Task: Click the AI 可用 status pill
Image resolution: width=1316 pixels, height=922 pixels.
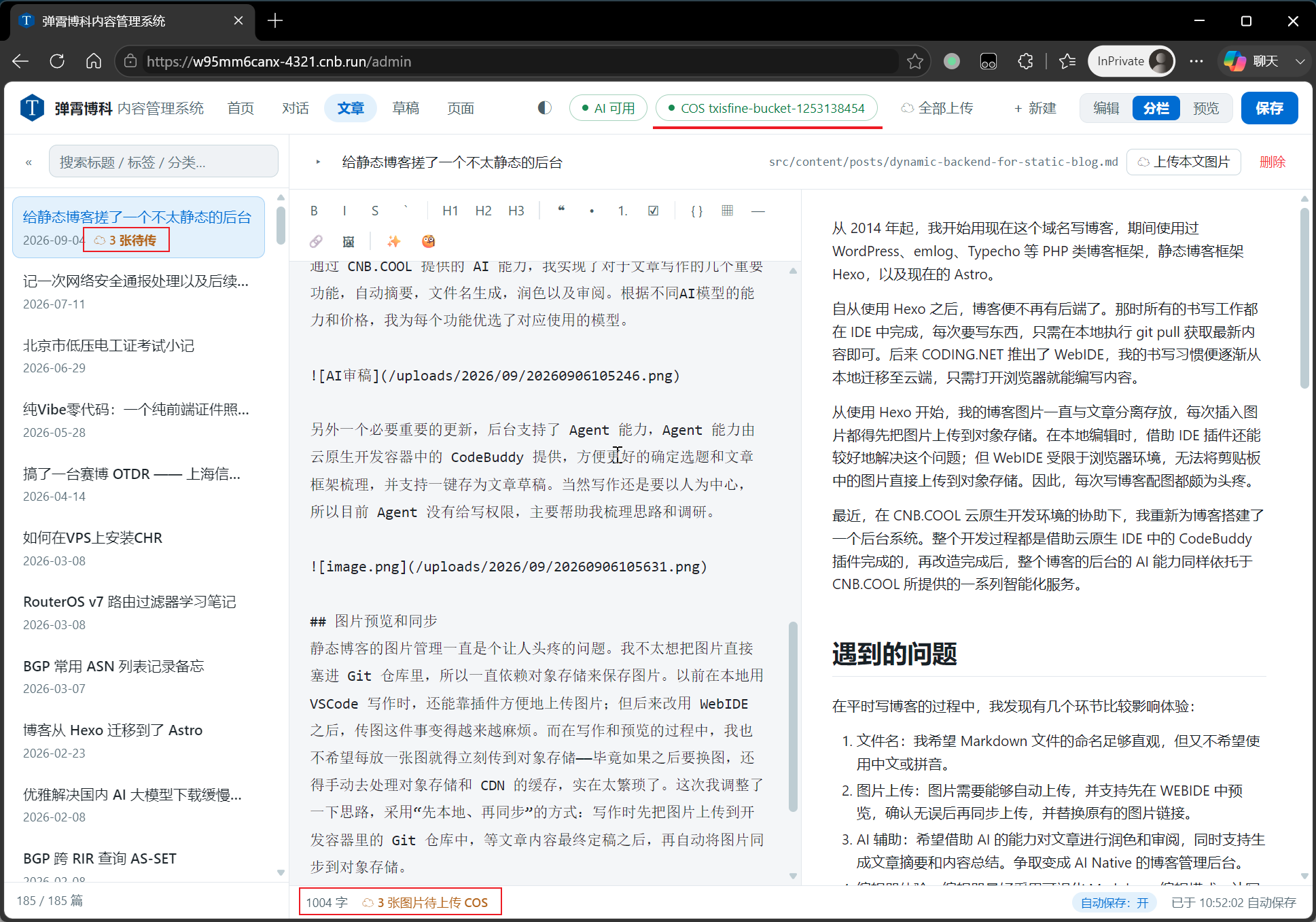Action: (608, 108)
